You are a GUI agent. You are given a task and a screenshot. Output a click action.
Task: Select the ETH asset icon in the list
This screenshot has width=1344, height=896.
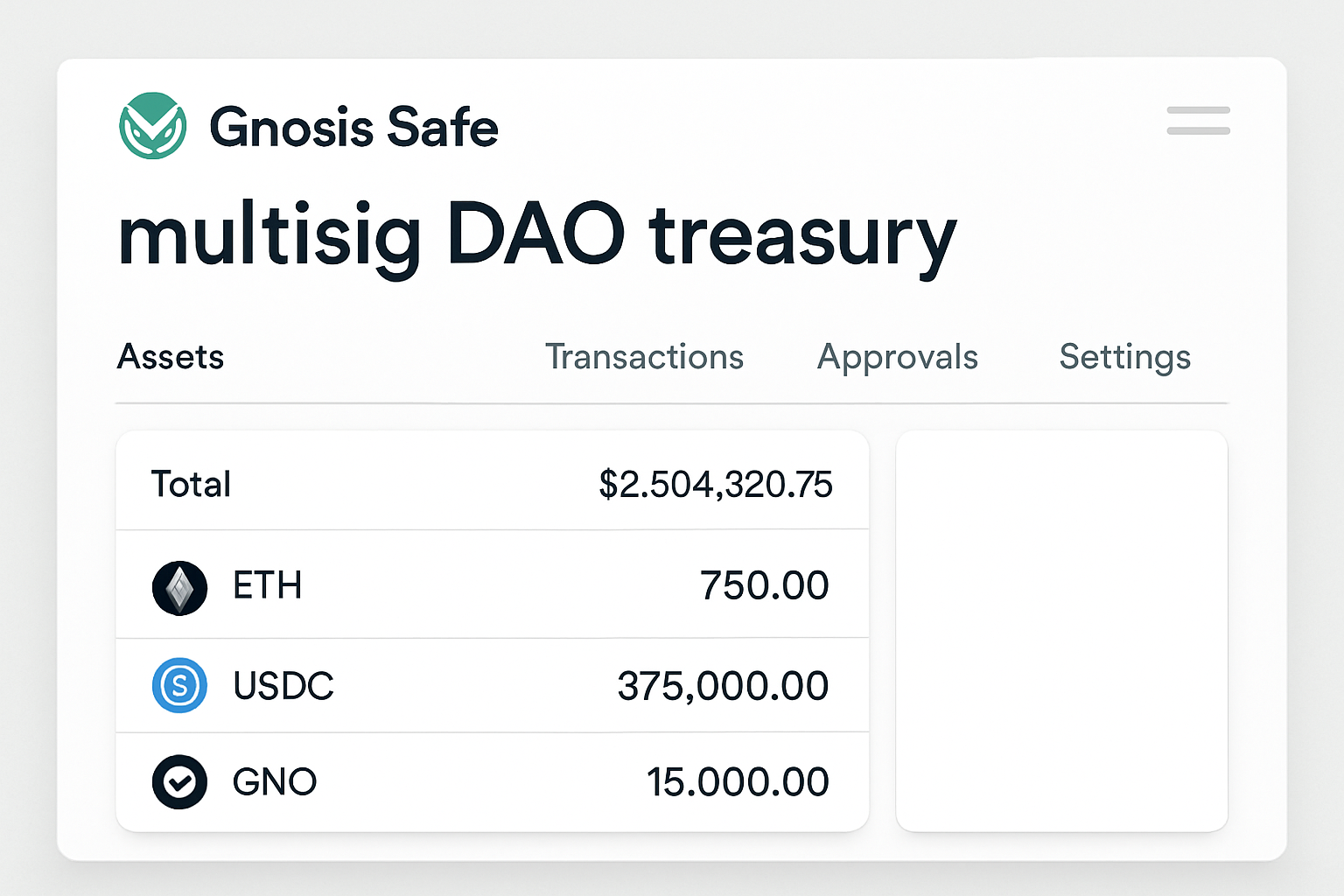[x=179, y=584]
